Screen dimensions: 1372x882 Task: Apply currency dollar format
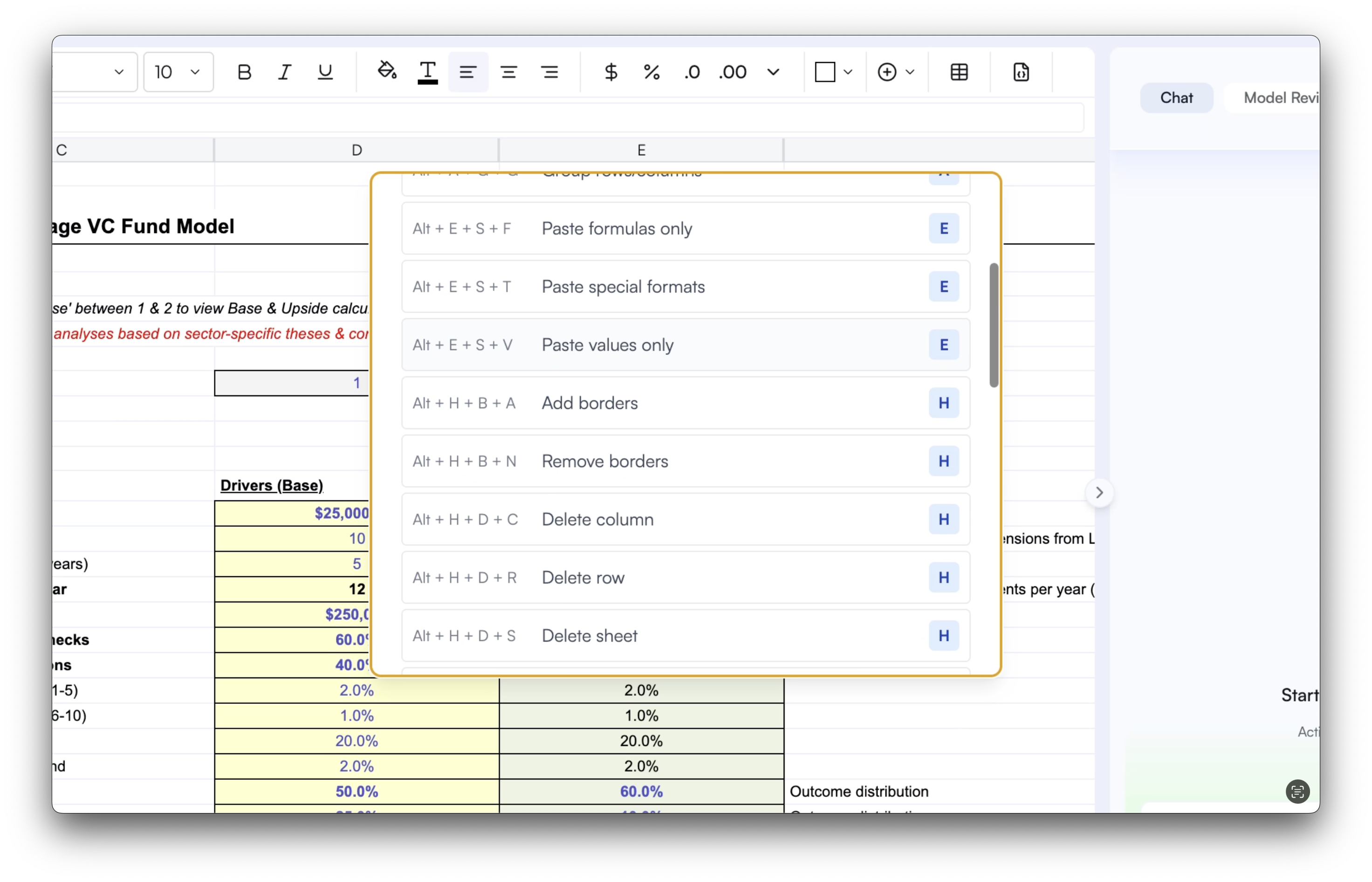(611, 72)
